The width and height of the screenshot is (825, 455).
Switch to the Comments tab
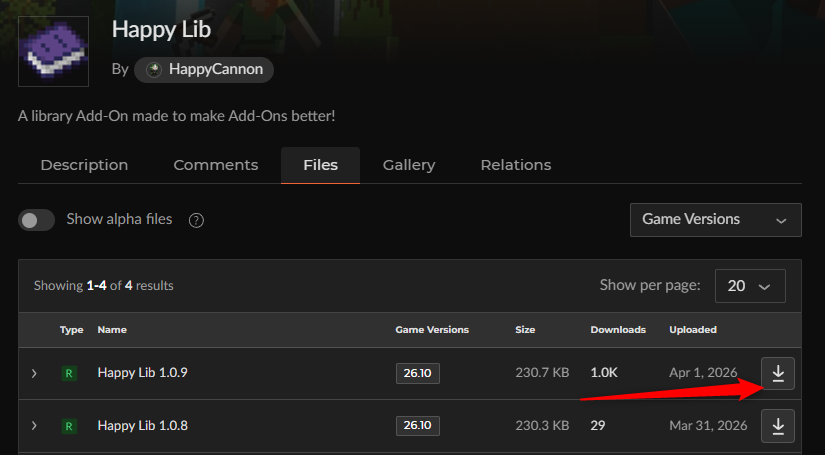tap(216, 165)
